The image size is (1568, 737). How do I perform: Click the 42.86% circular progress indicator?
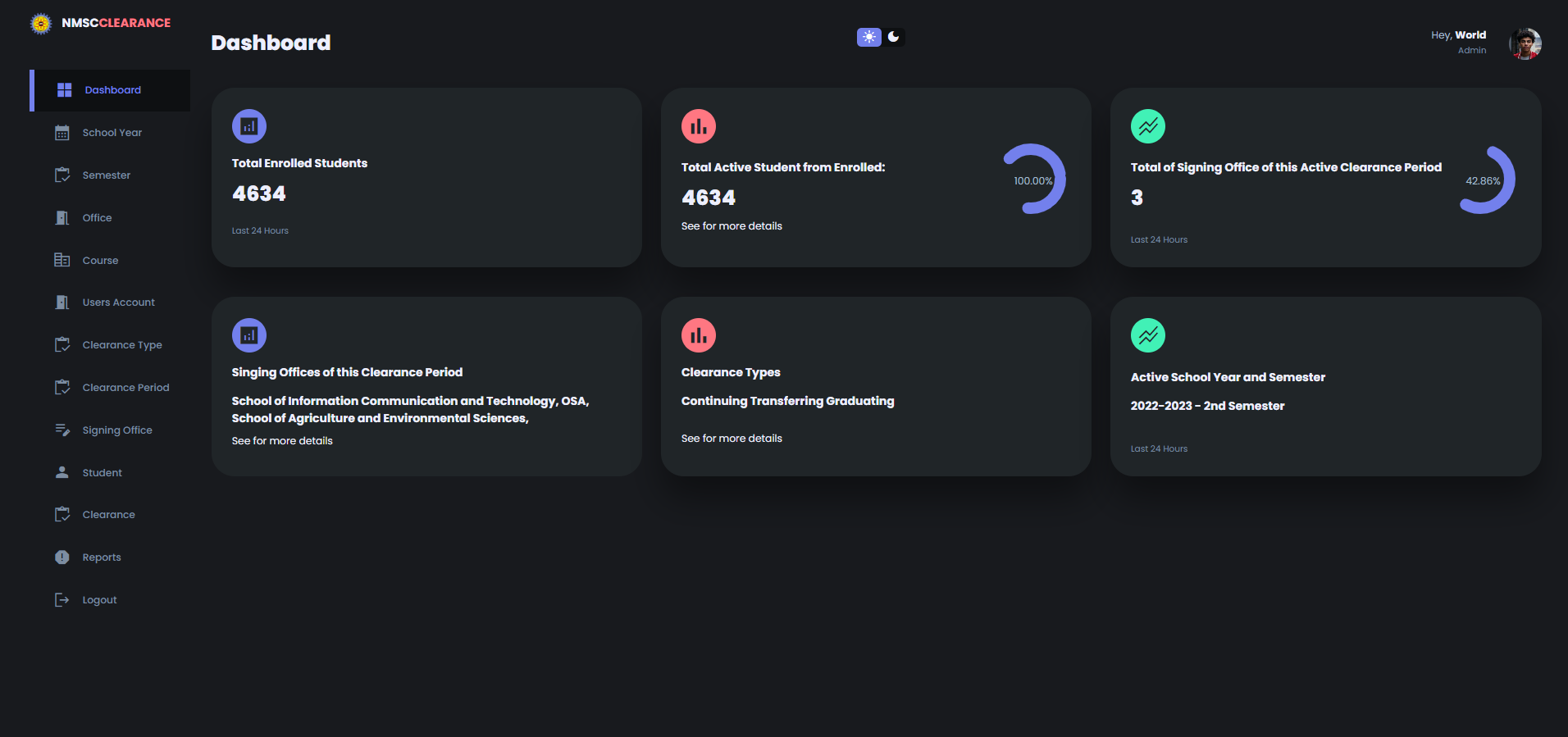pyautogui.click(x=1484, y=180)
